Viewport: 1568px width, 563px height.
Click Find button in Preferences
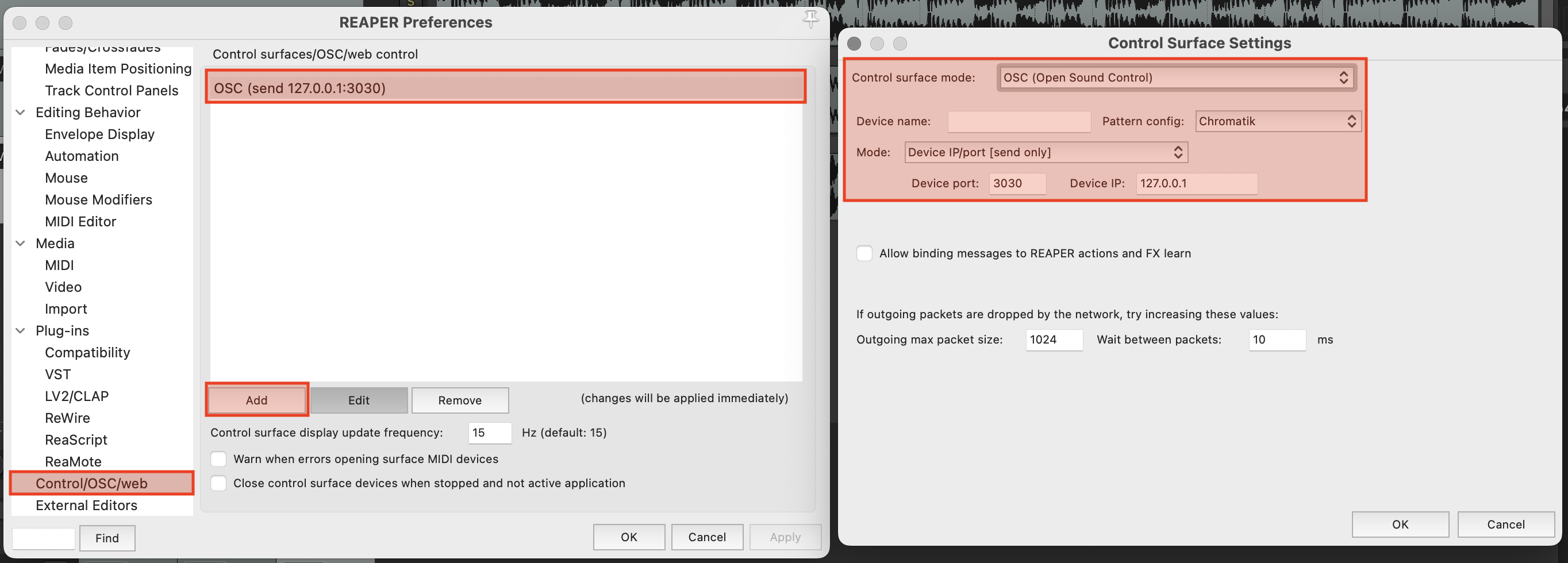(107, 538)
